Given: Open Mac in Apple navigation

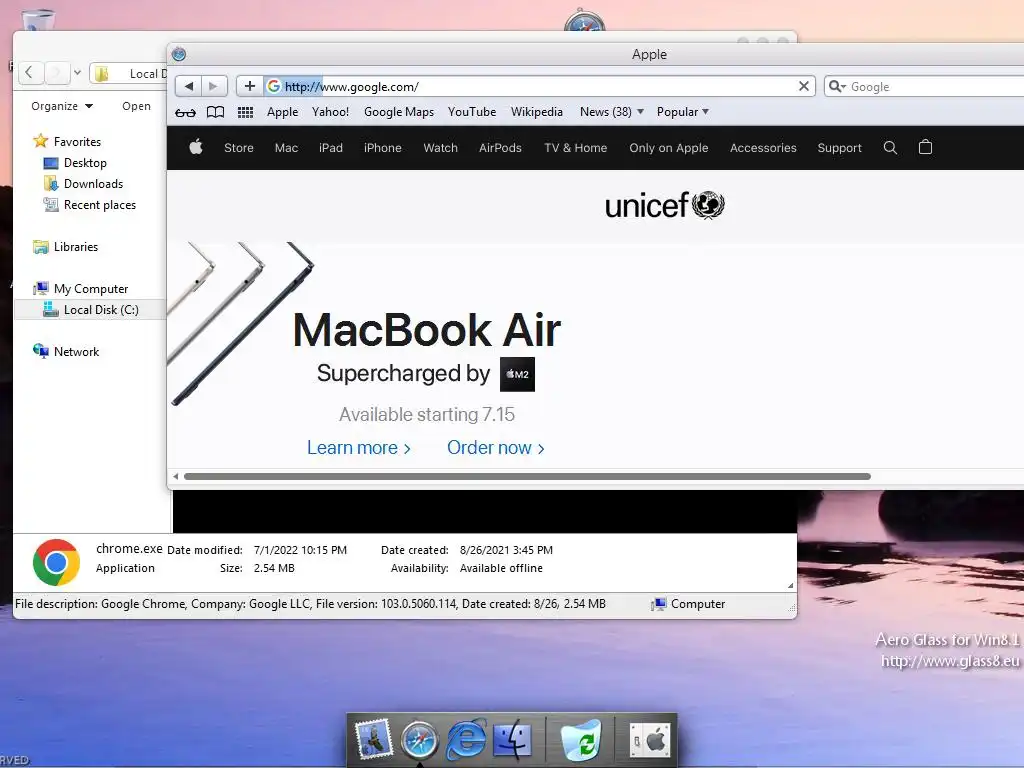Looking at the screenshot, I should [286, 148].
